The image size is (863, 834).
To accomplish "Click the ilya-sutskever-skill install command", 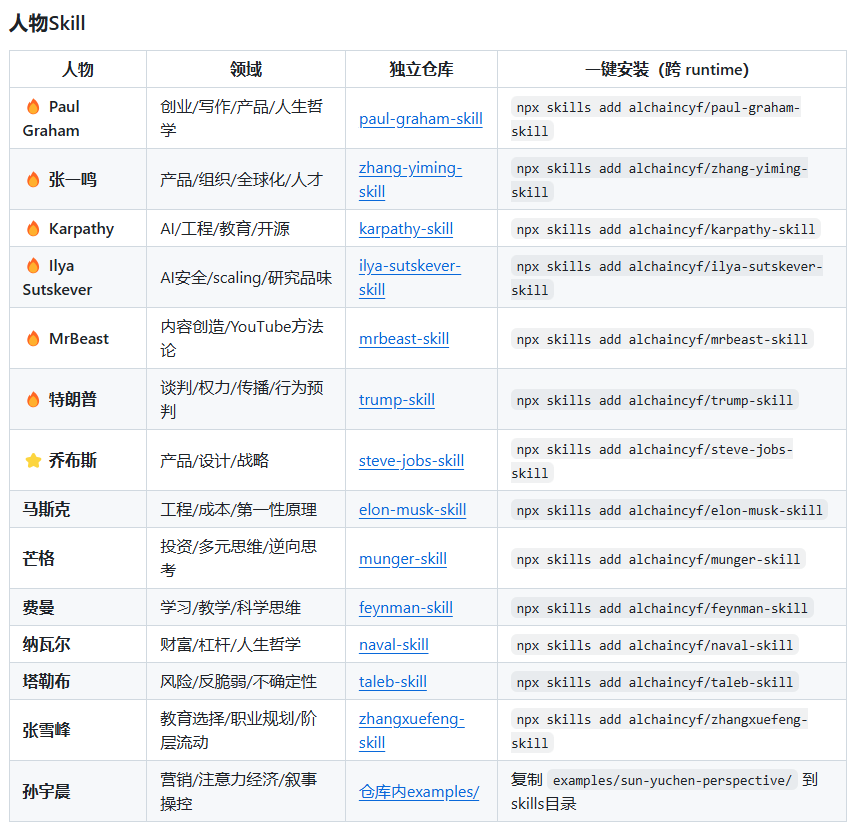I will coord(667,278).
